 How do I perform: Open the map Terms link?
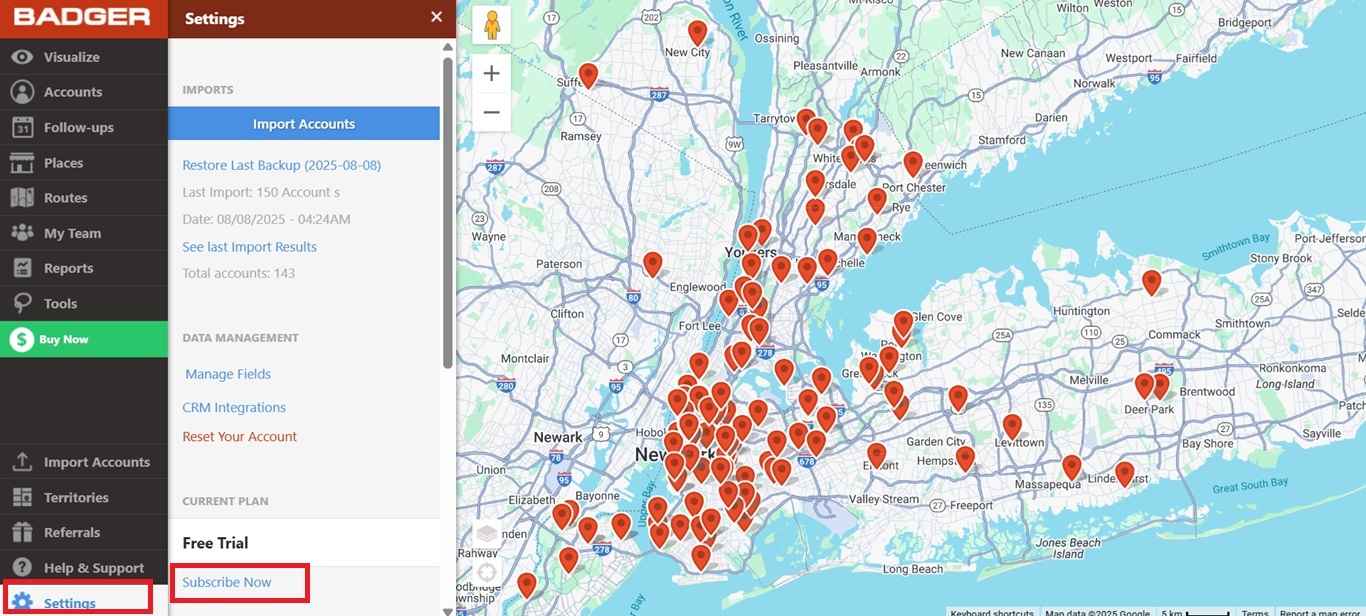click(1254, 611)
